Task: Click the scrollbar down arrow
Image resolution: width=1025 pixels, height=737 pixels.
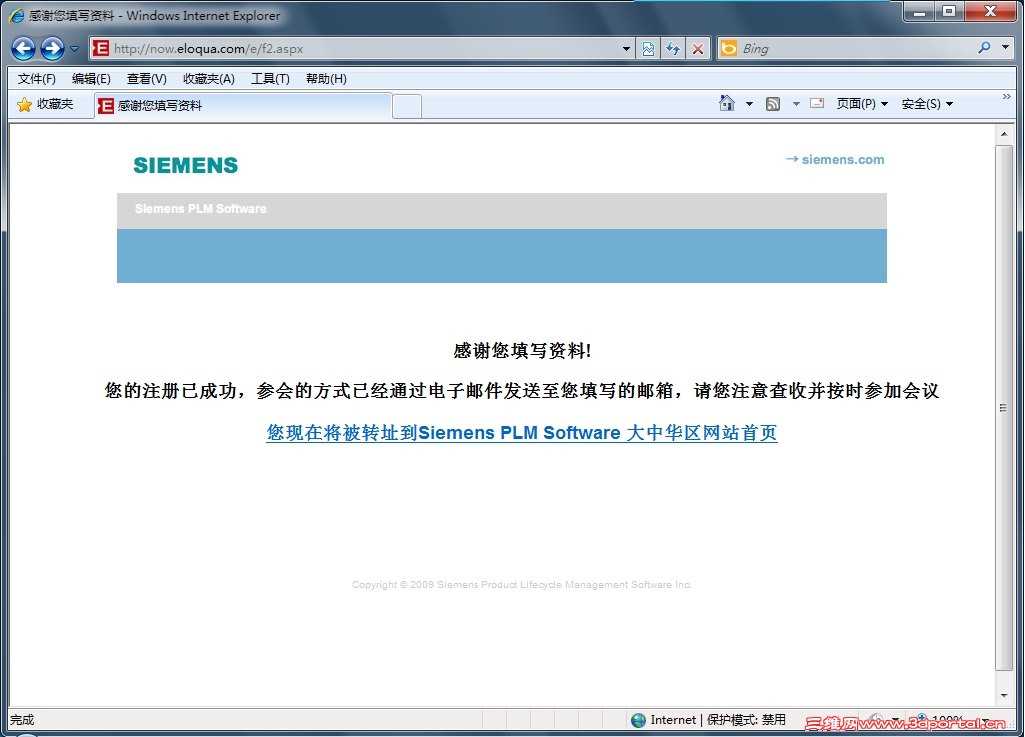Action: coord(1004,696)
